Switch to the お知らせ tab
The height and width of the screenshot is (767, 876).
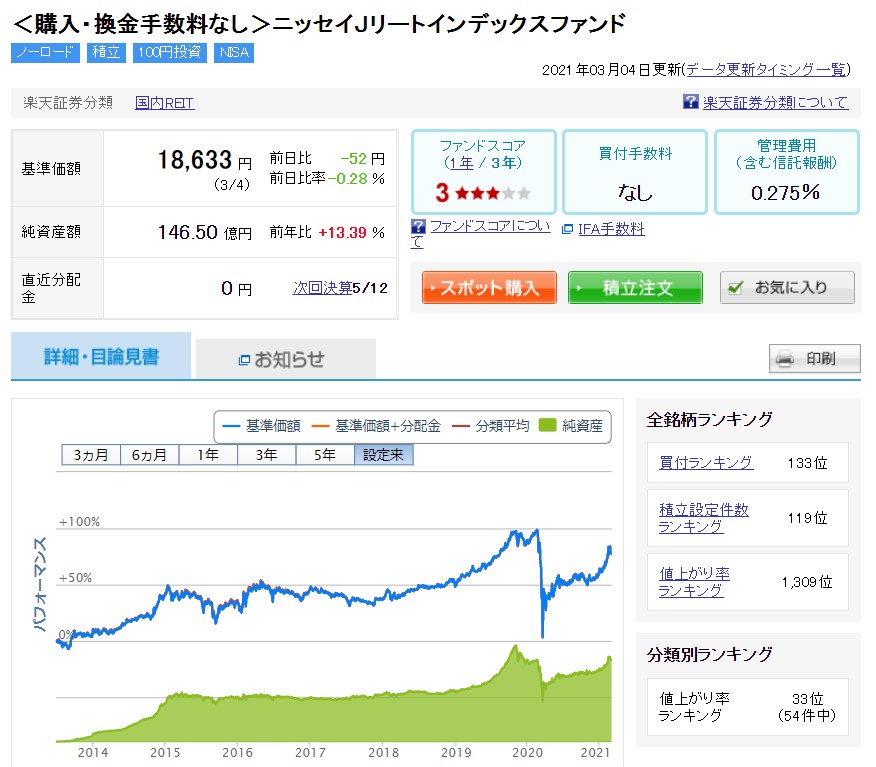[286, 359]
